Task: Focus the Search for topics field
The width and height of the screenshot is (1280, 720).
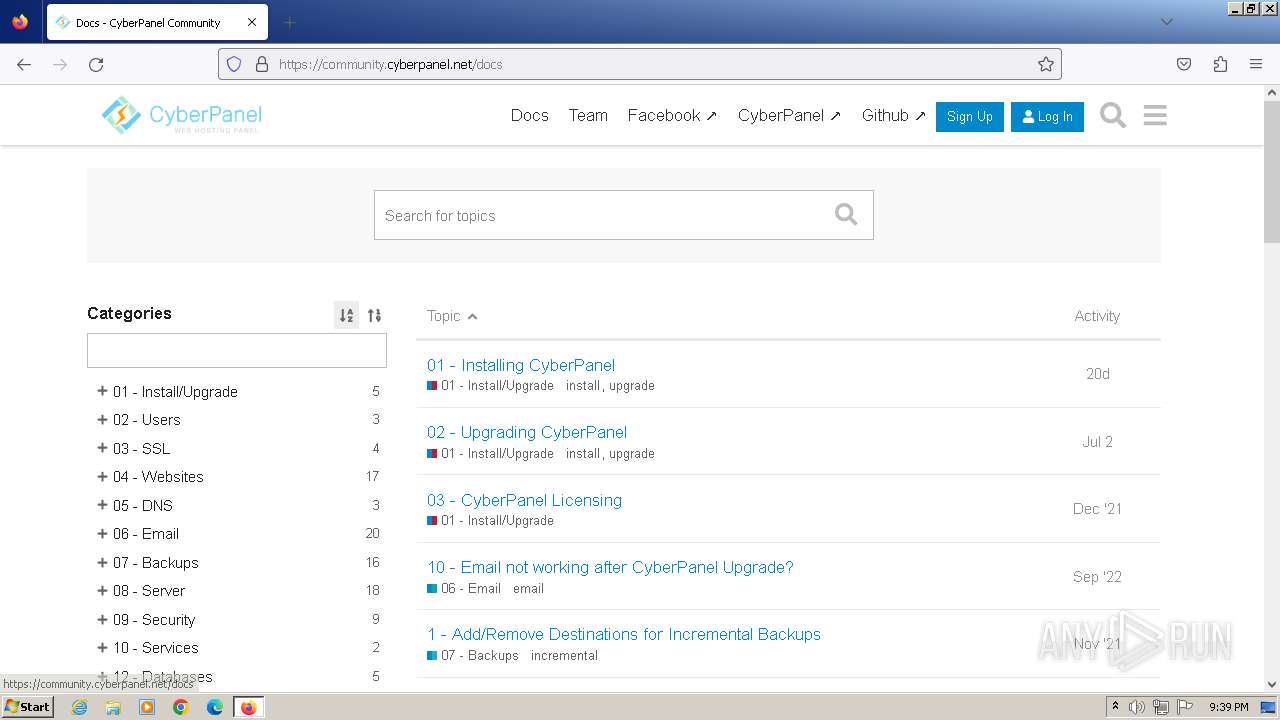Action: [623, 215]
